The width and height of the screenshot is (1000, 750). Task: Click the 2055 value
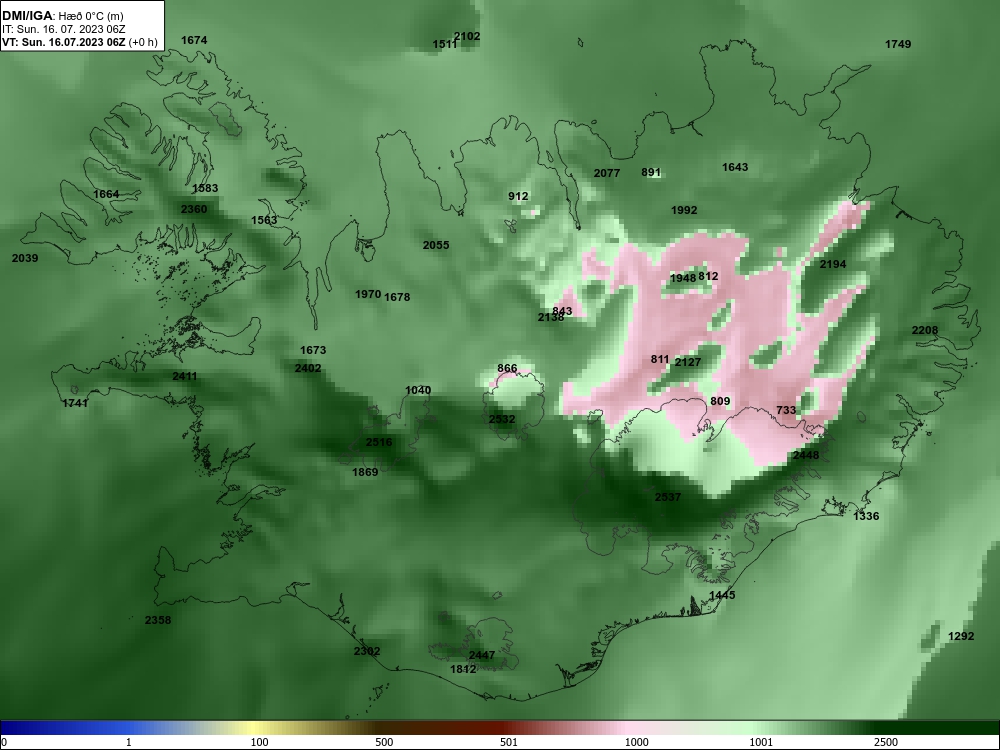[436, 245]
